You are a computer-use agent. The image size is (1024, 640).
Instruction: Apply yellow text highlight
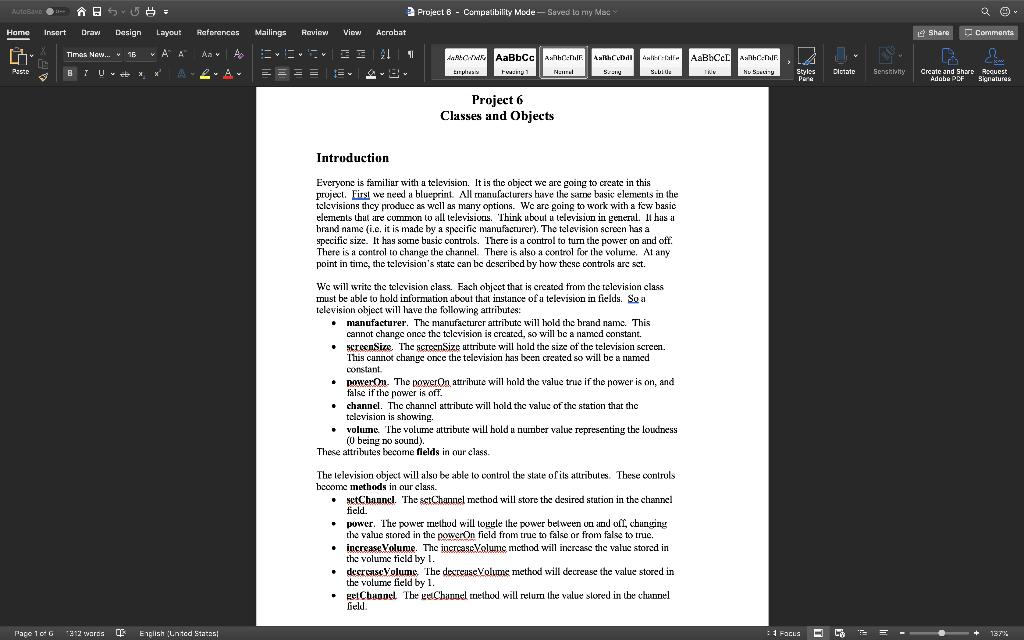click(x=204, y=73)
